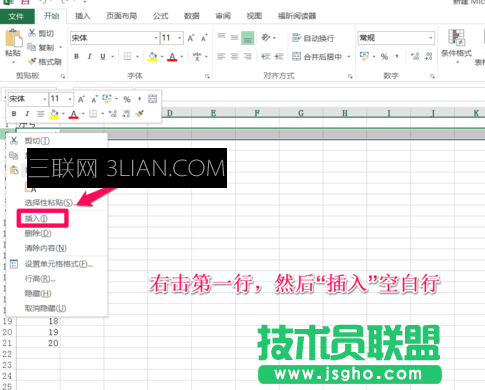Select the Format Painter (格式刷) in the ribbon

point(45,62)
